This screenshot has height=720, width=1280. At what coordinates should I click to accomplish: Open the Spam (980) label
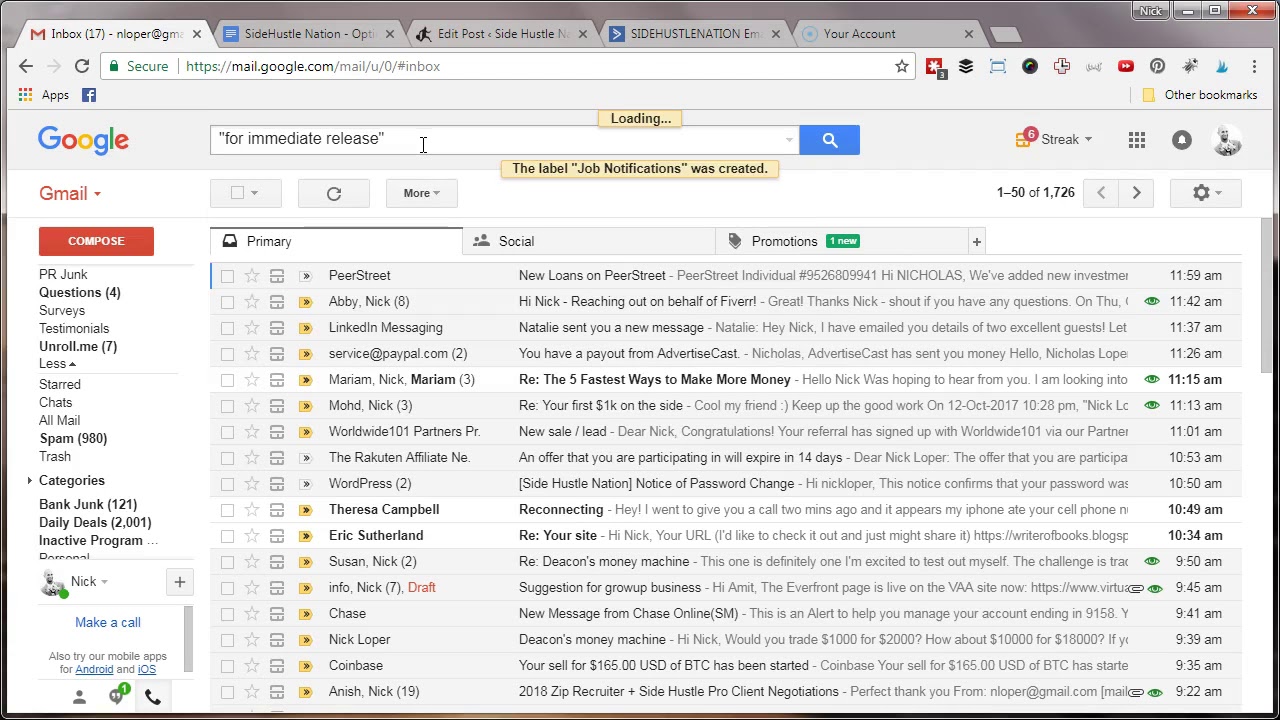tap(73, 439)
